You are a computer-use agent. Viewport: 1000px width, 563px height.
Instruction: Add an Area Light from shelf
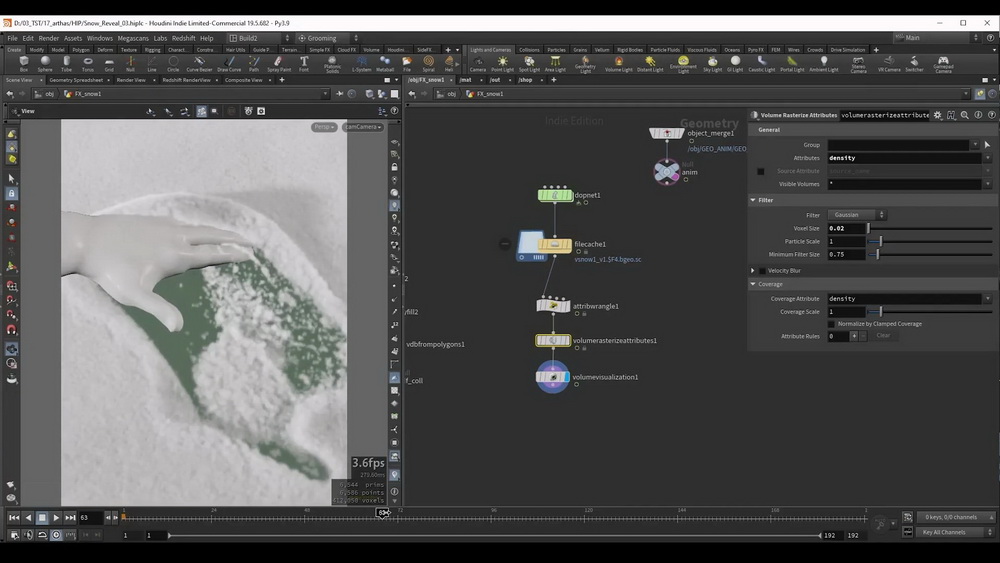pyautogui.click(x=555, y=63)
